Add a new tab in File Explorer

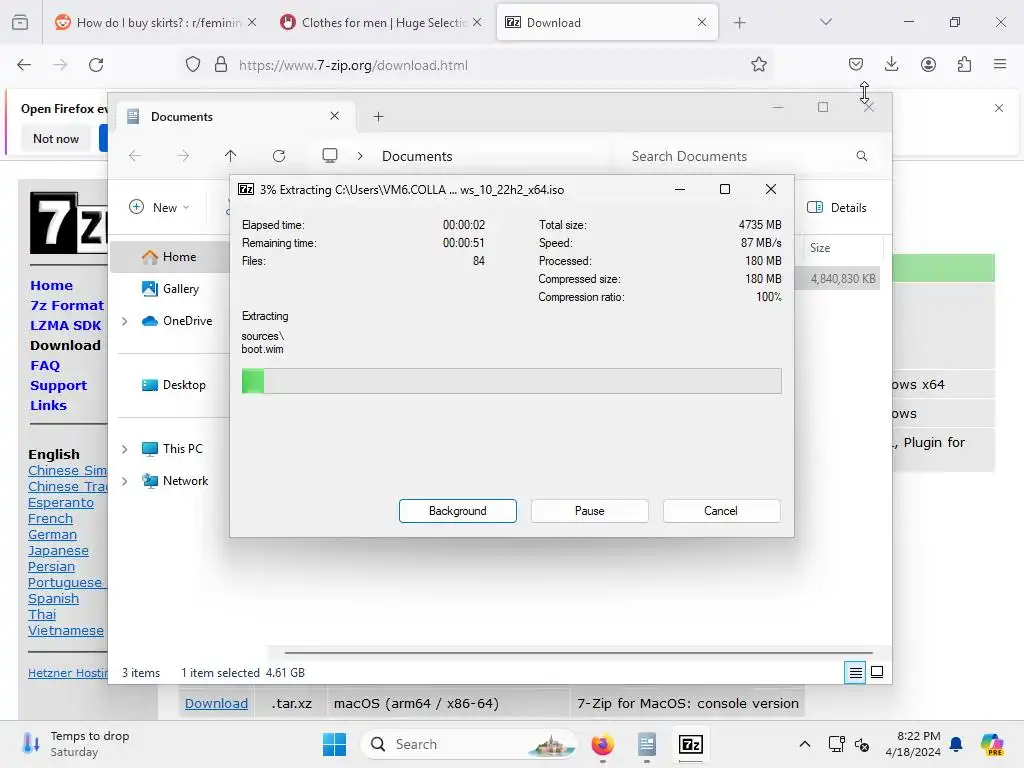pos(378,117)
